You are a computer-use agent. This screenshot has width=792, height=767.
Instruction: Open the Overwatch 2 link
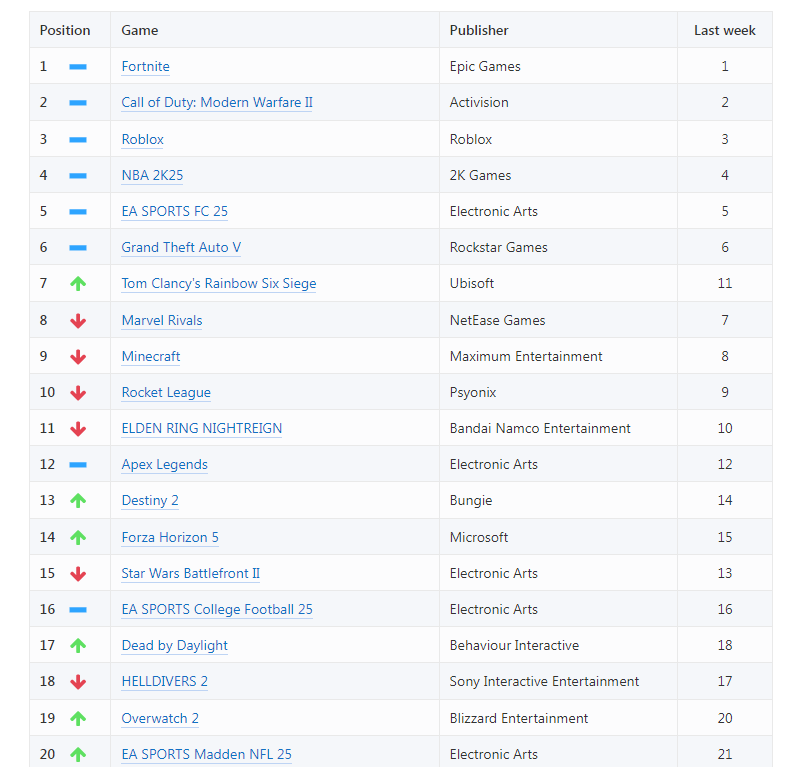pyautogui.click(x=160, y=719)
